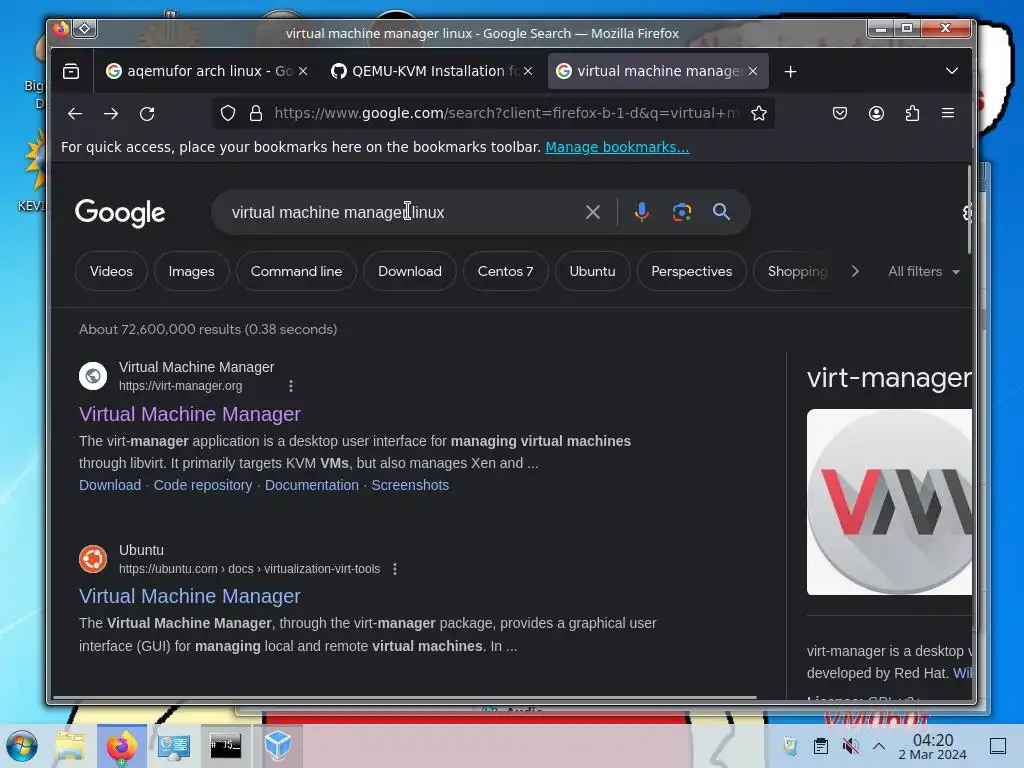Image resolution: width=1024 pixels, height=768 pixels.
Task: Open the Perspectives filter
Action: coord(692,272)
